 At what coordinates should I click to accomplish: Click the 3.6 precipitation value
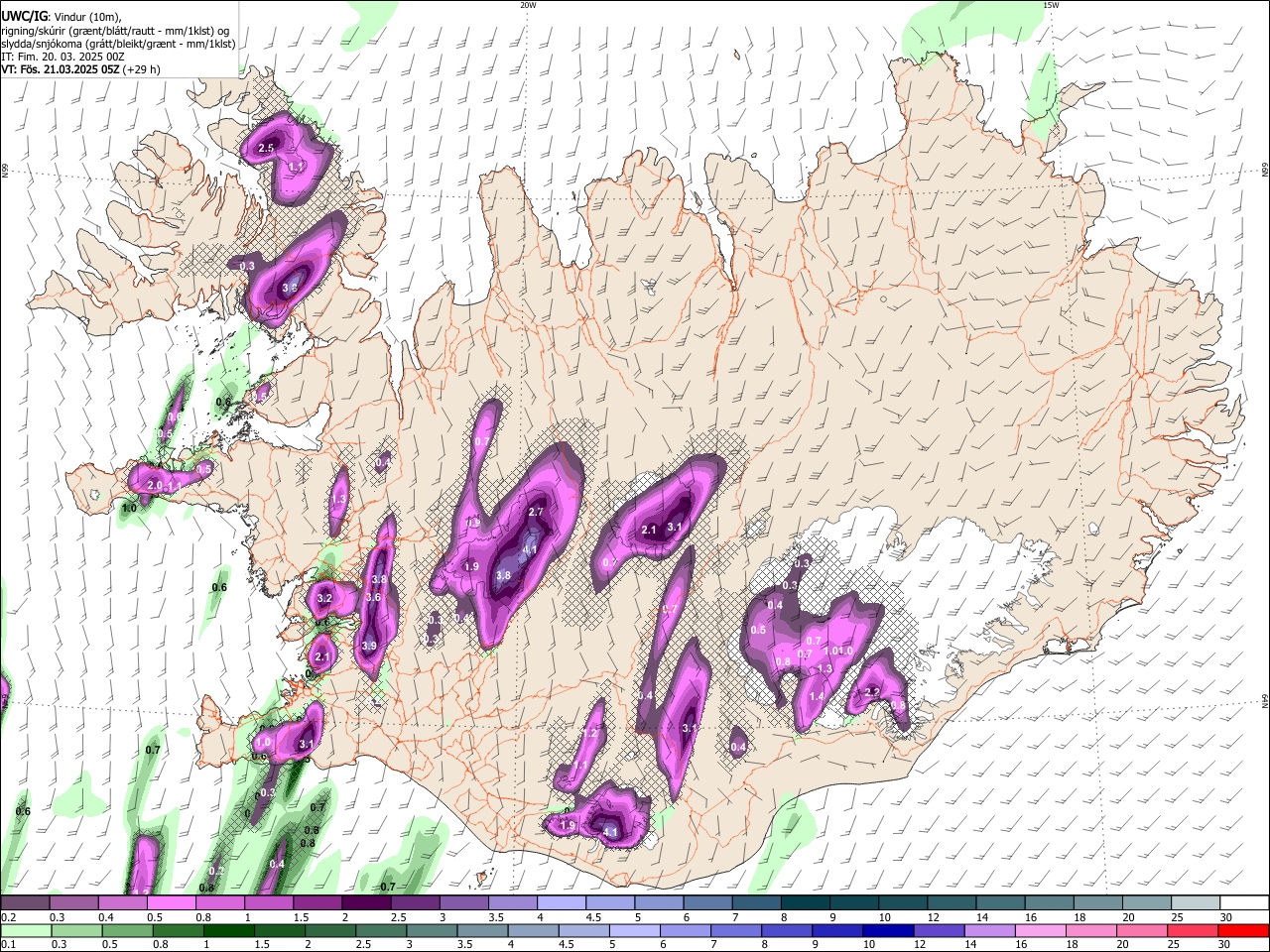coord(373,598)
